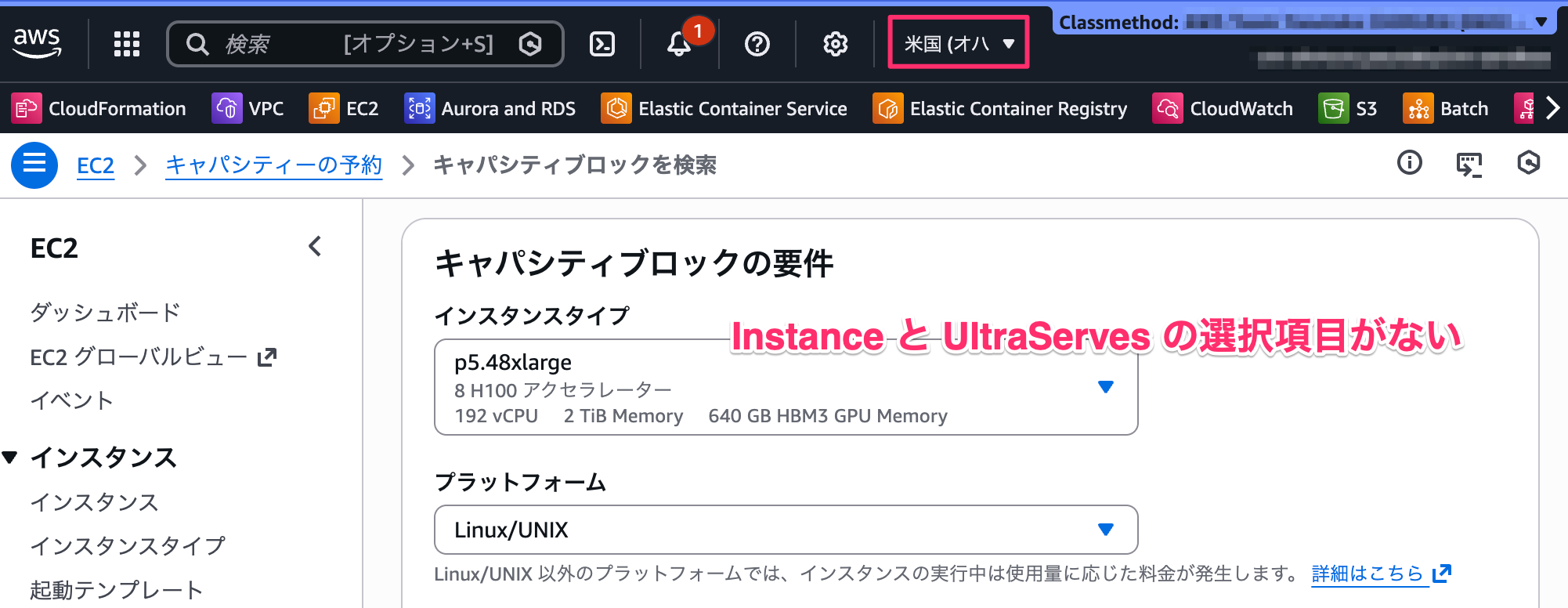Open インスタンスタイプ in sidebar

[x=127, y=546]
